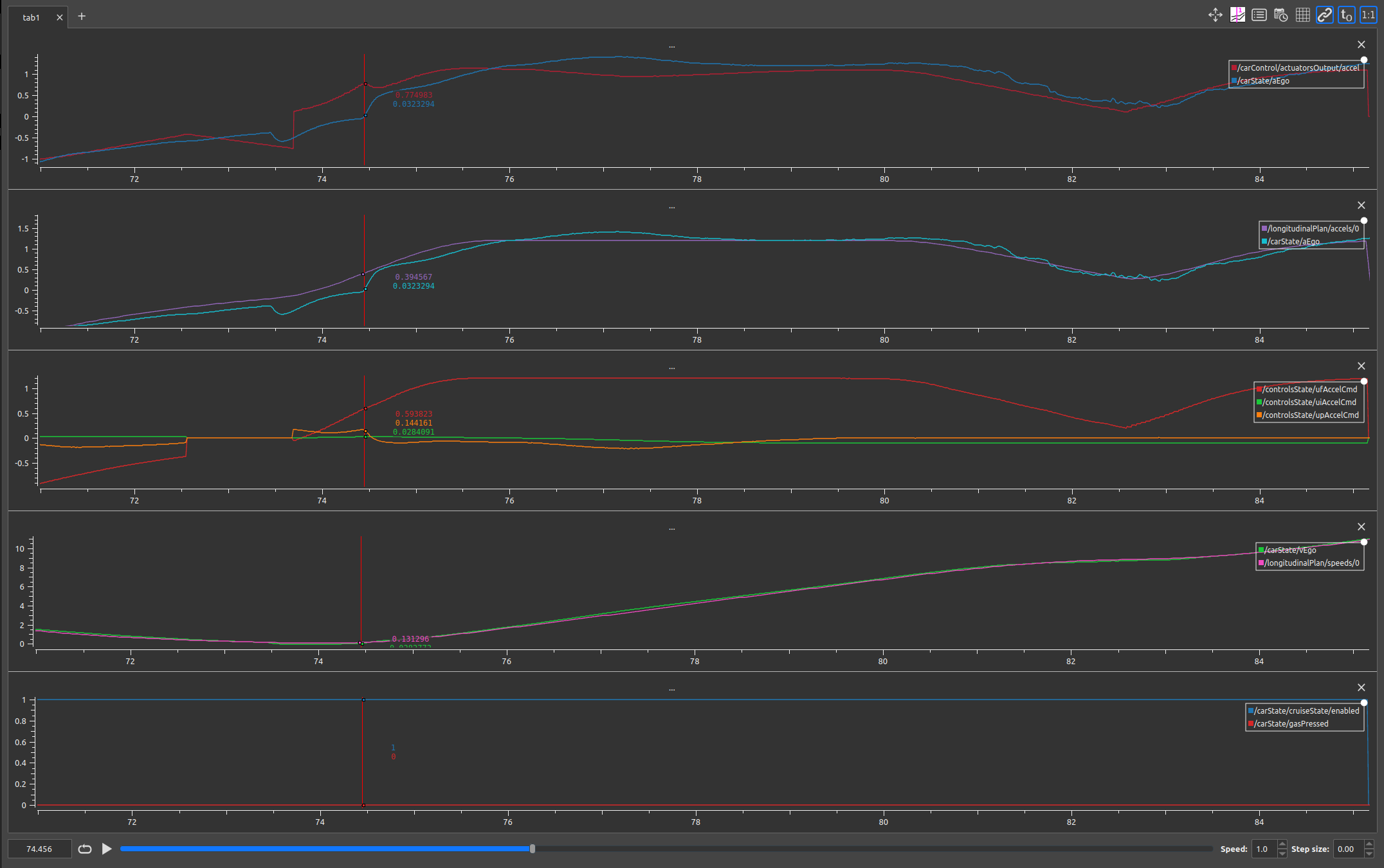Click /controlsState/uiAccelCmd legend entry

1309,402
